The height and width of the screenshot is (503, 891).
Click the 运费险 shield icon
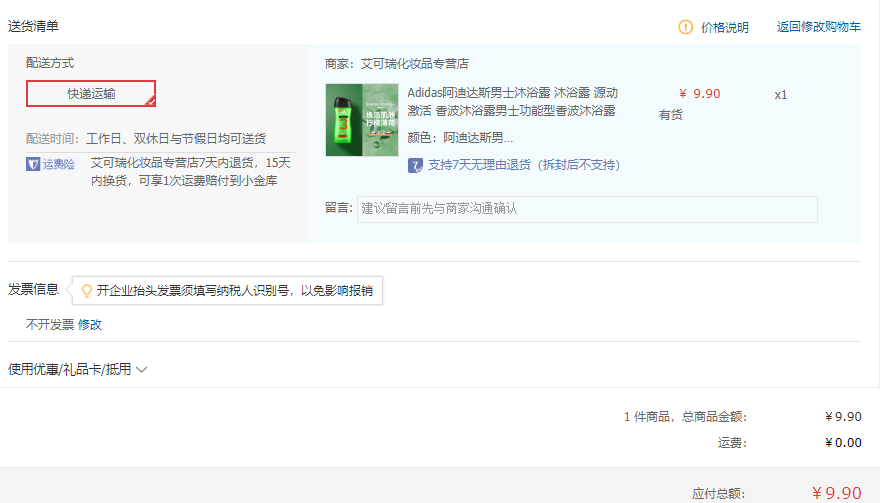pyautogui.click(x=32, y=164)
